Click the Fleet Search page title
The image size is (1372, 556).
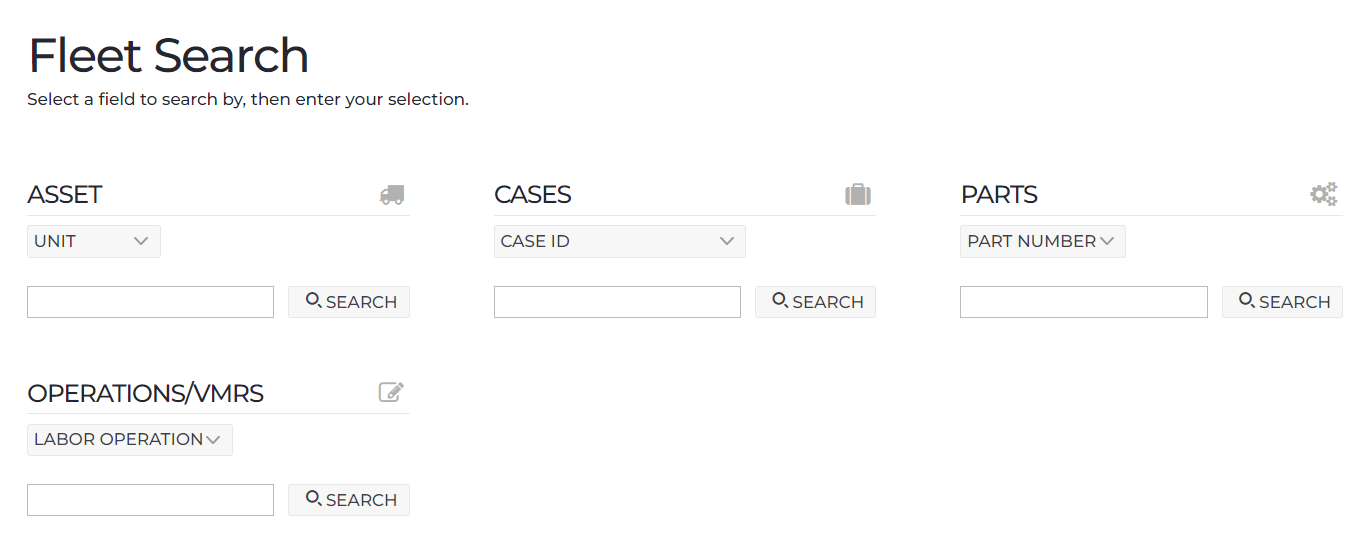[169, 56]
